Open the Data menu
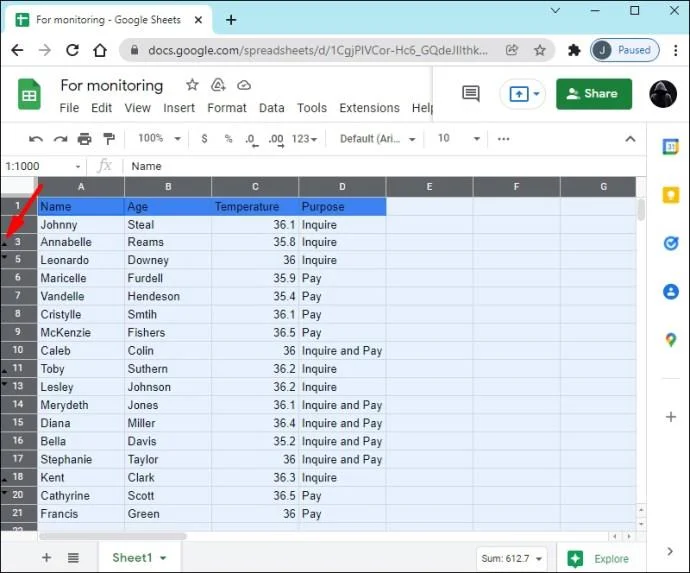The image size is (690, 573). pyautogui.click(x=272, y=108)
